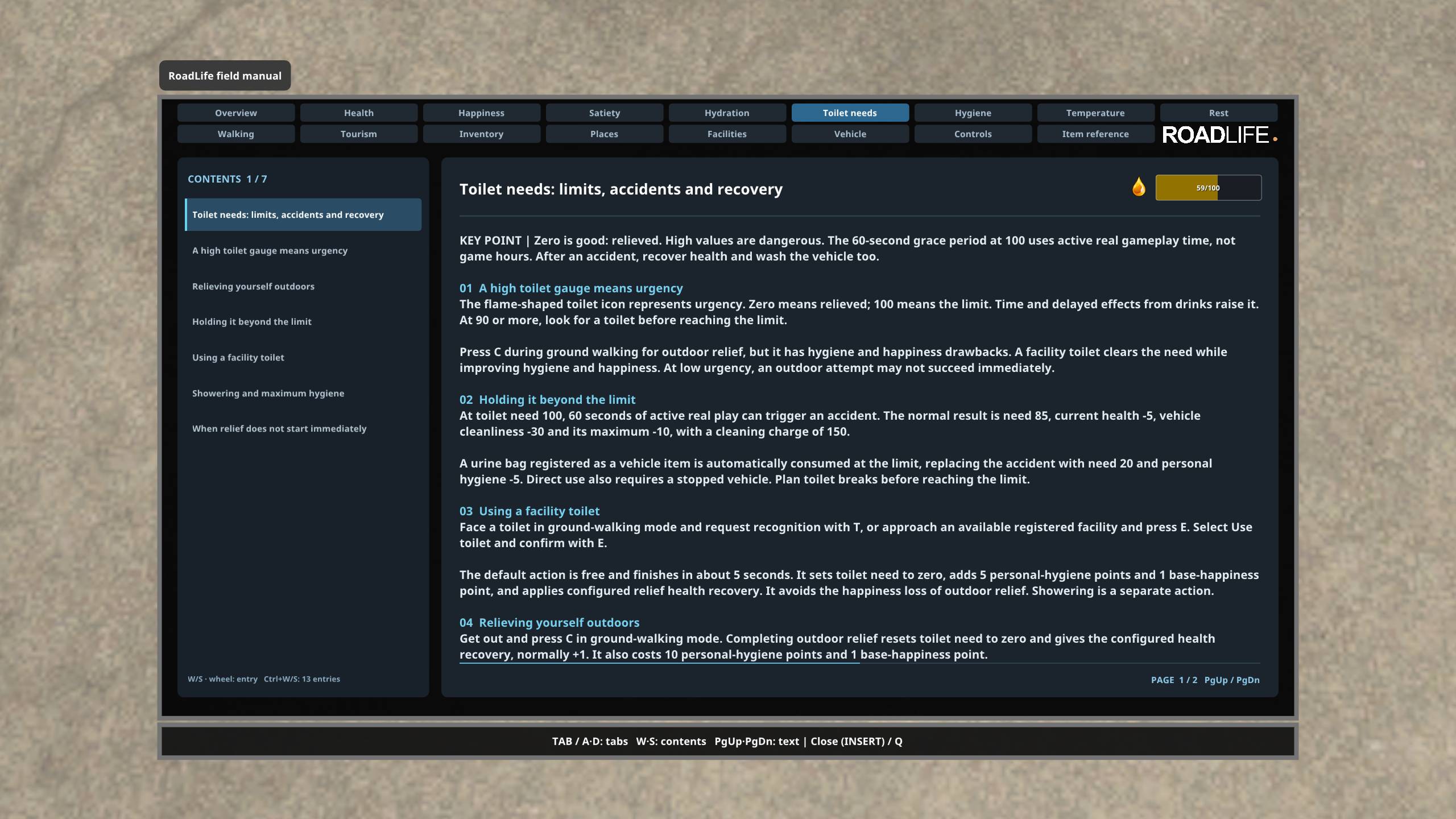Open the Hygiene tab

[x=973, y=113]
